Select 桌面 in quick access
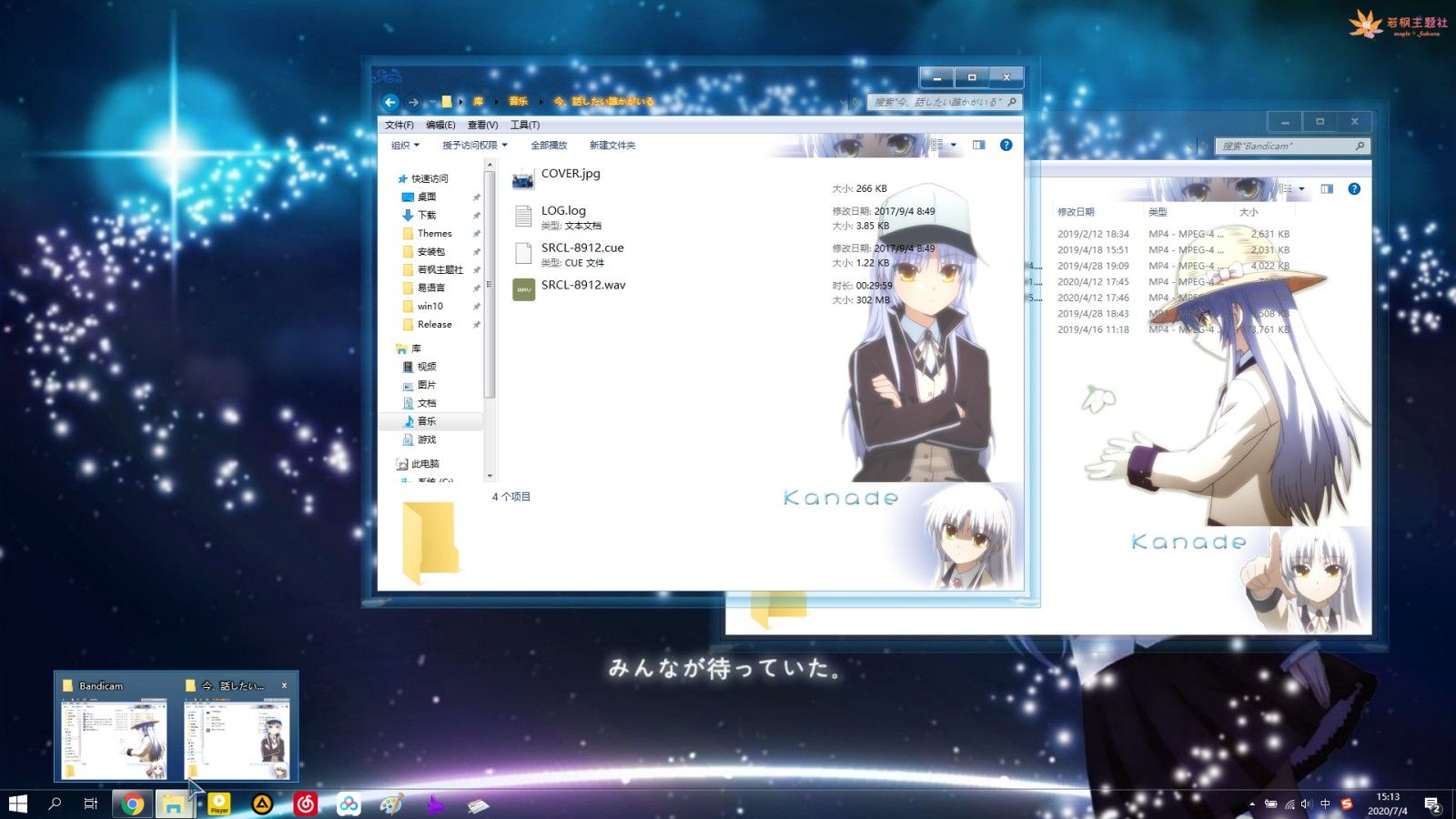 point(427,197)
